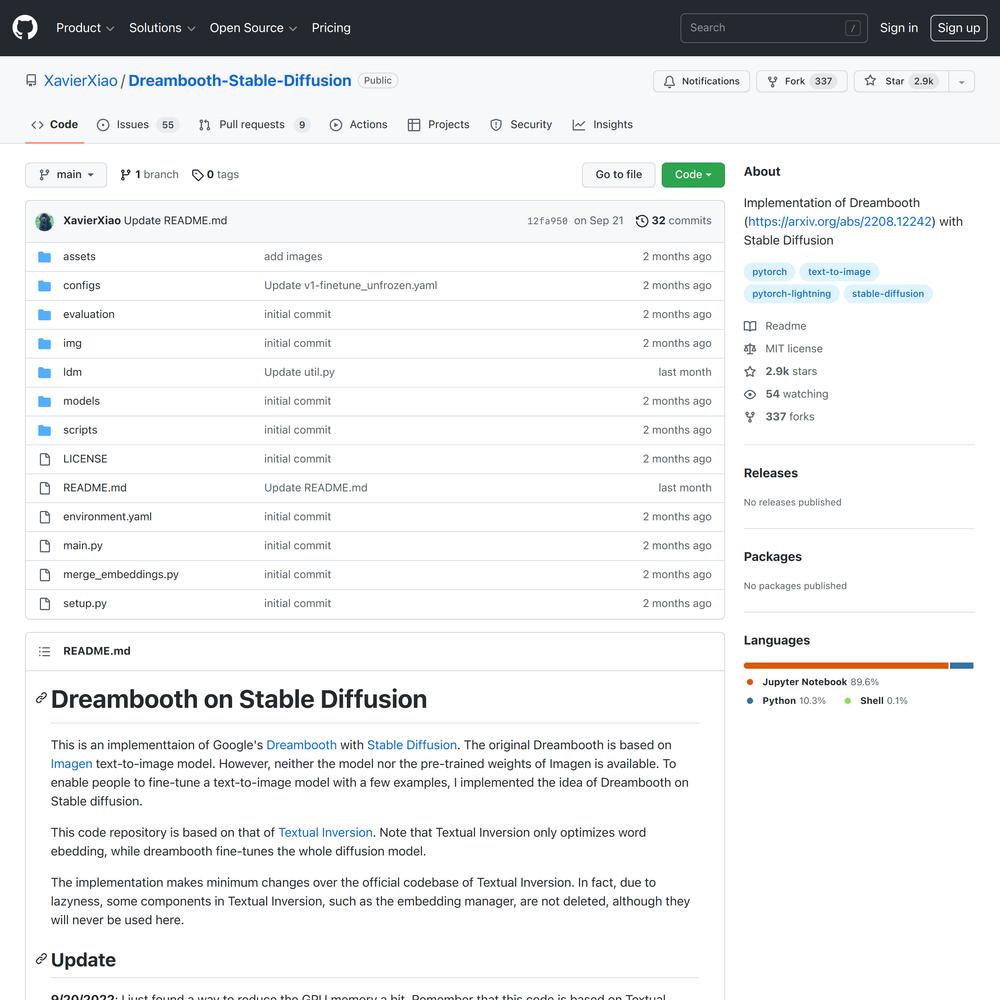Click the text-to-image topic tag

pos(839,272)
